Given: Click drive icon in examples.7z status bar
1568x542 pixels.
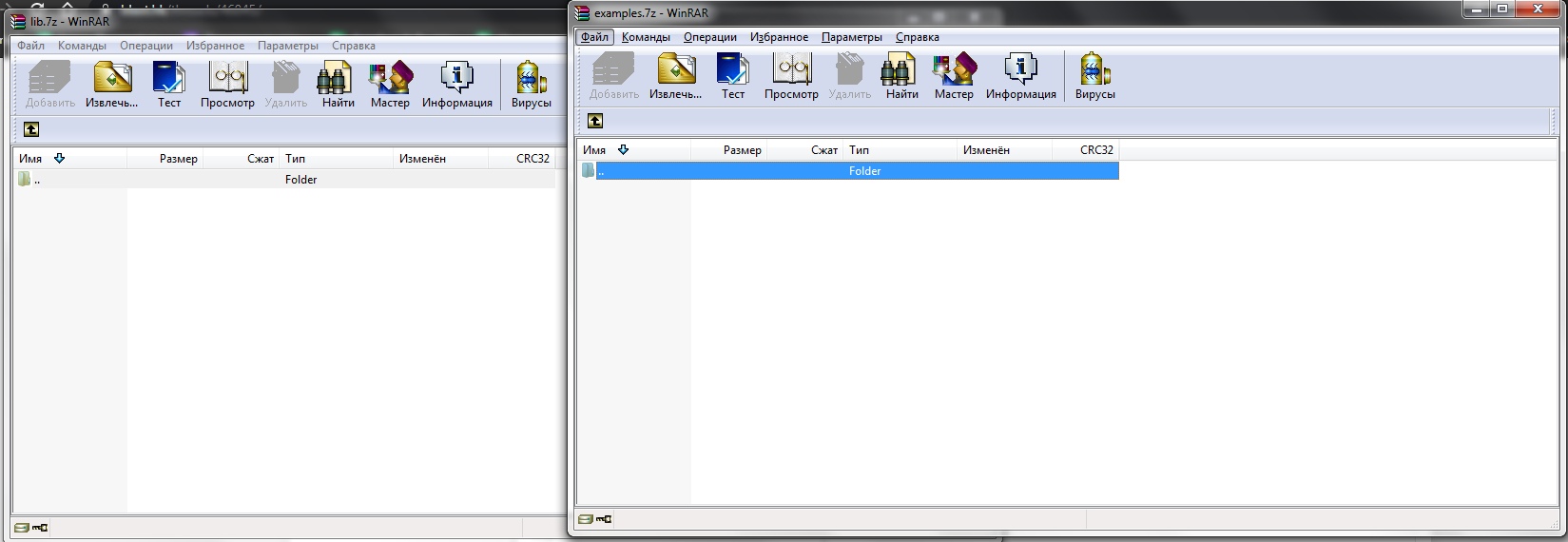Looking at the screenshot, I should tap(586, 519).
